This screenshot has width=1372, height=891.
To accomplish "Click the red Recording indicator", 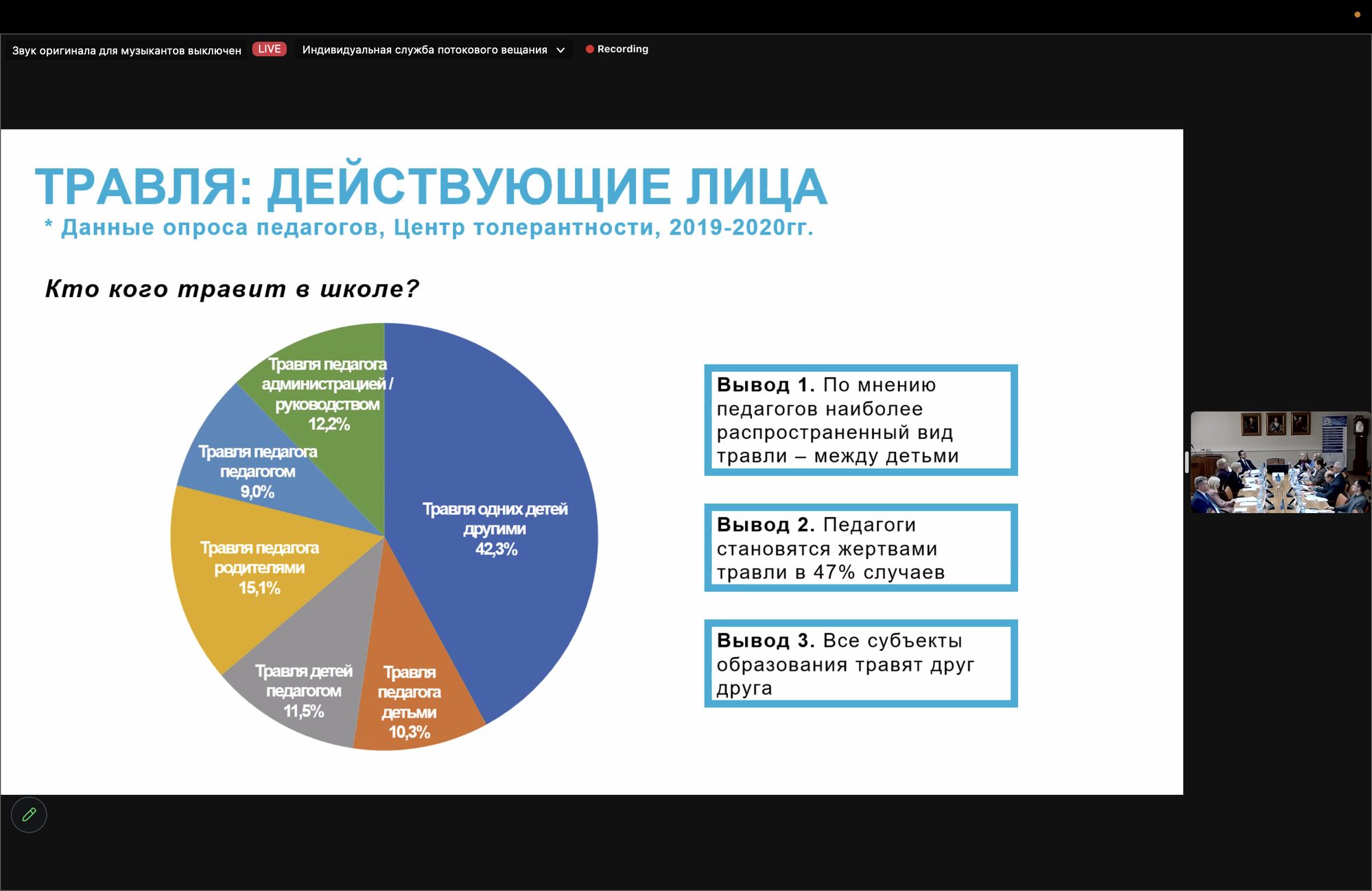I will [617, 49].
